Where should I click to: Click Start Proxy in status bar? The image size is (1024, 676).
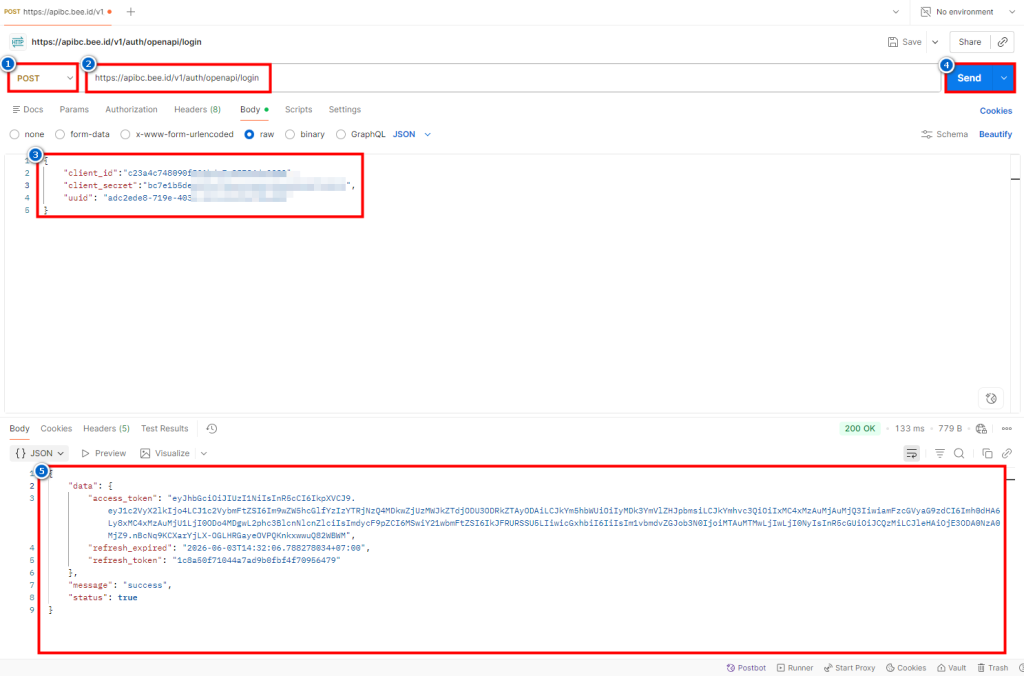pos(849,668)
